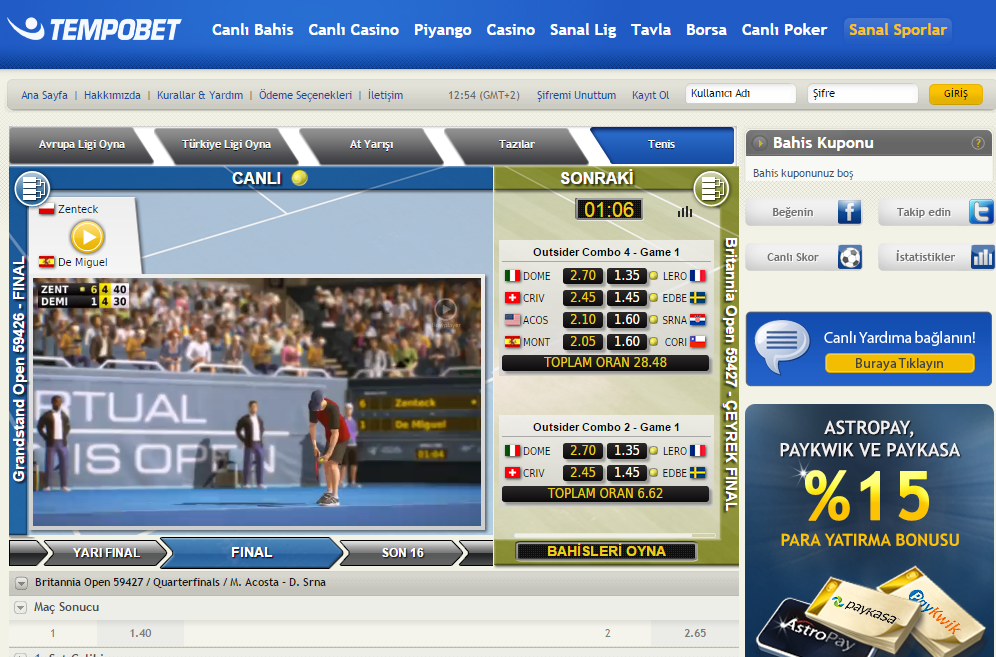The height and width of the screenshot is (657, 996).
Task: Click the live chat speech bubble icon
Action: click(x=781, y=346)
